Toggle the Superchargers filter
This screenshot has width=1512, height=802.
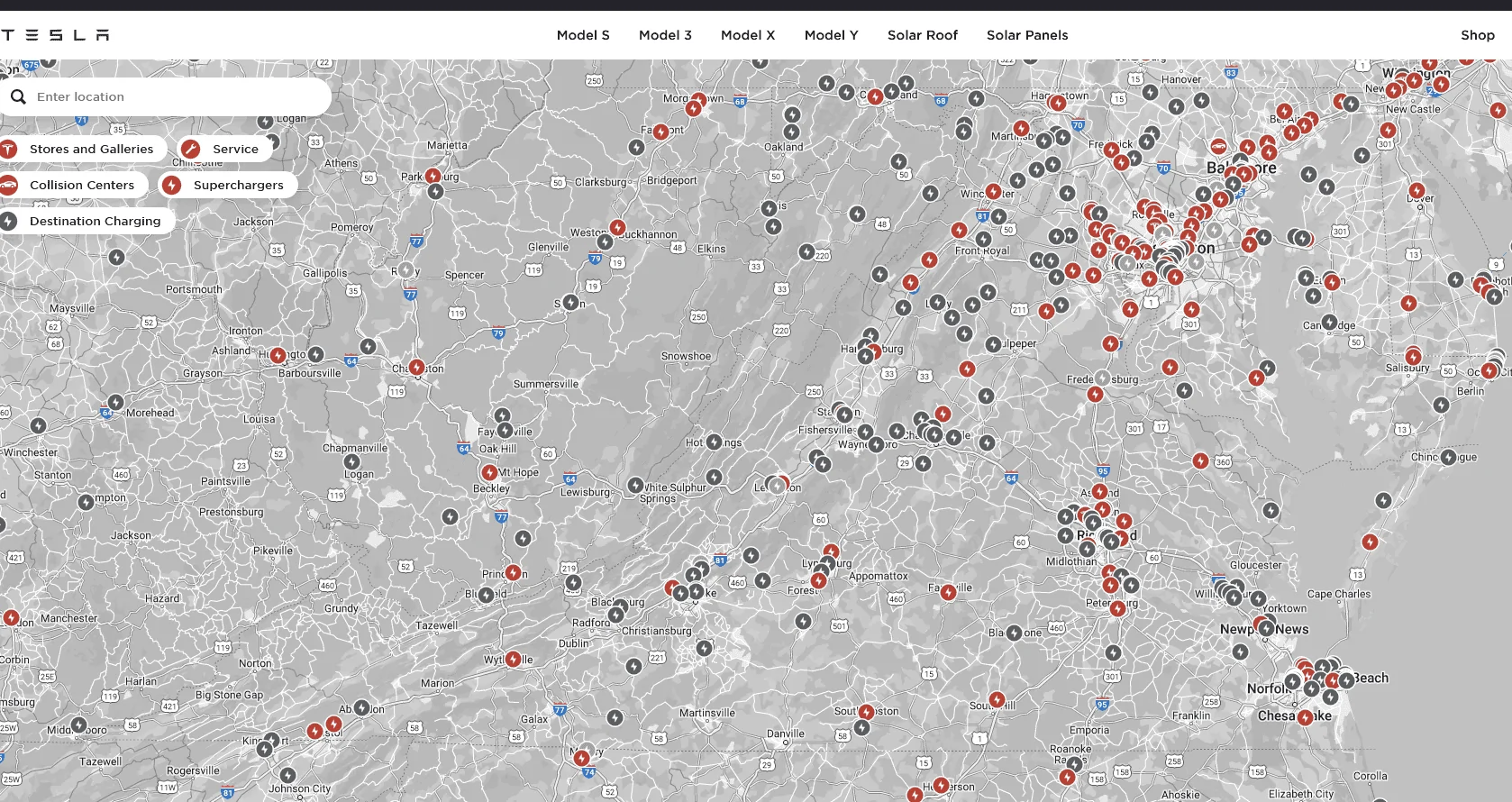229,185
